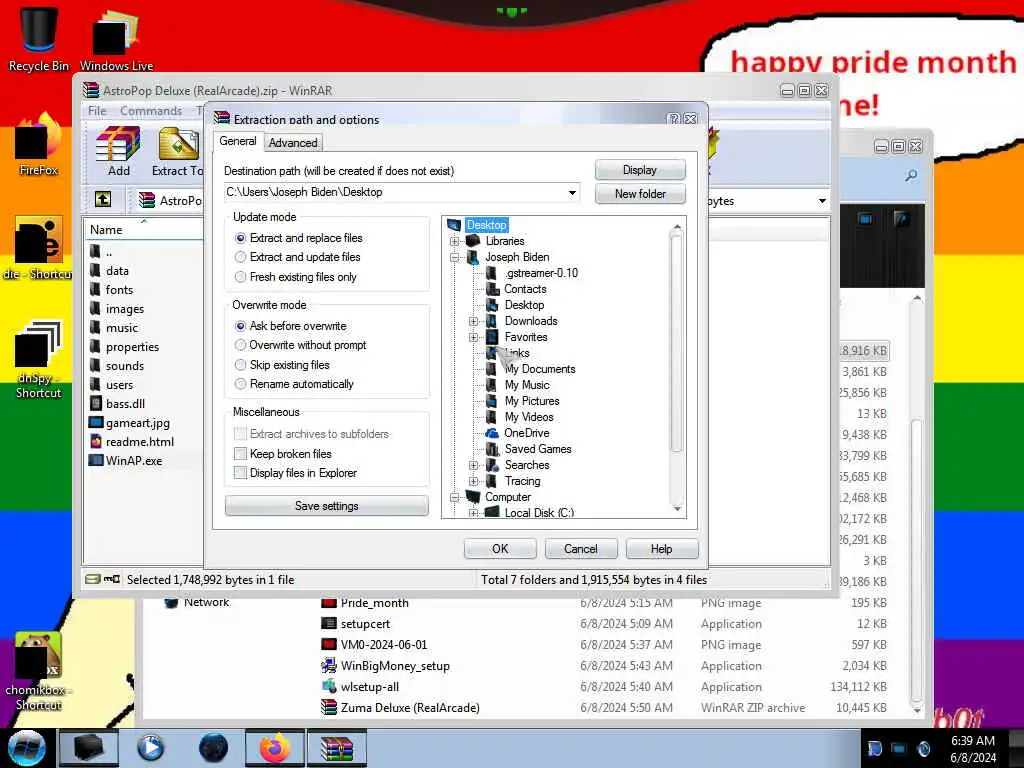This screenshot has width=1024, height=768.
Task: Enable Display files in Explorer checkbox
Action: (x=240, y=473)
